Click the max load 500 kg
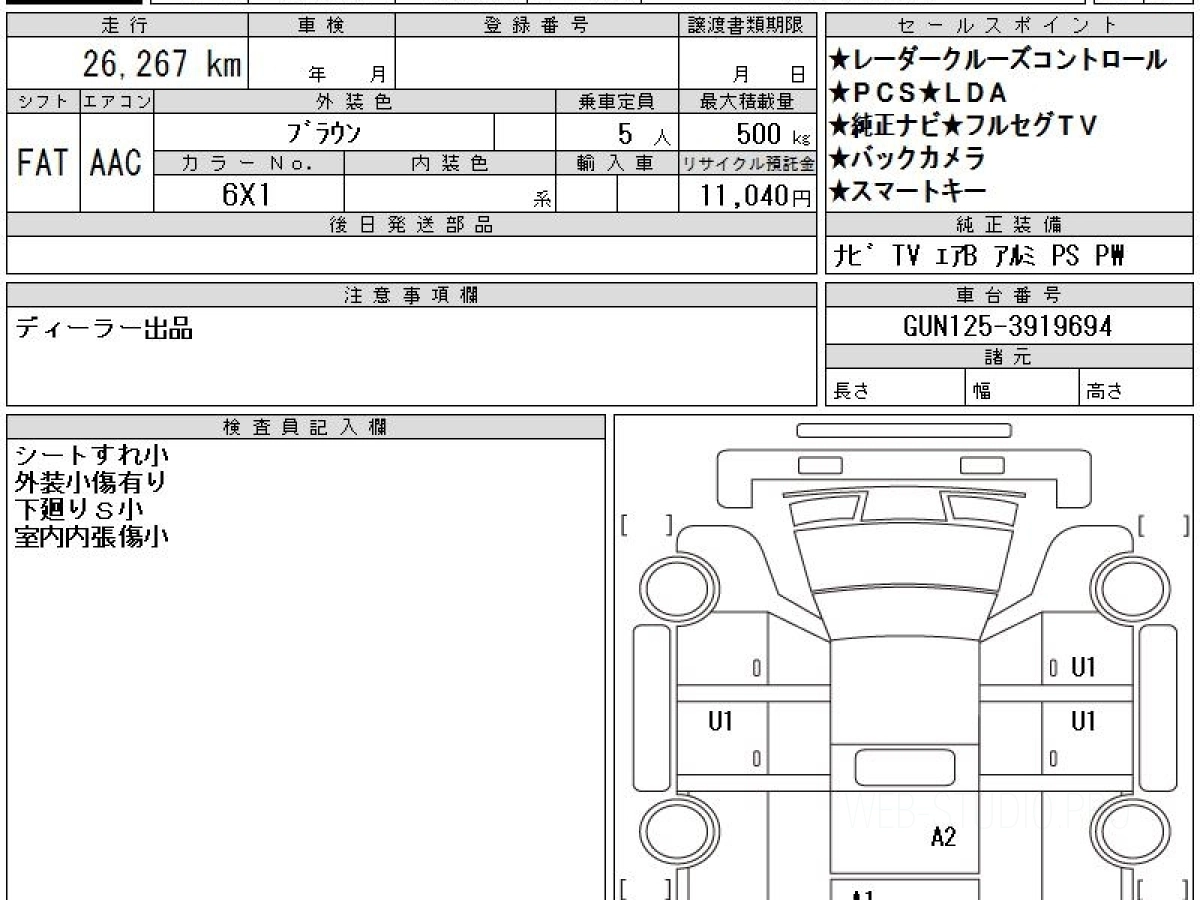This screenshot has height=900, width=1200. tap(773, 133)
